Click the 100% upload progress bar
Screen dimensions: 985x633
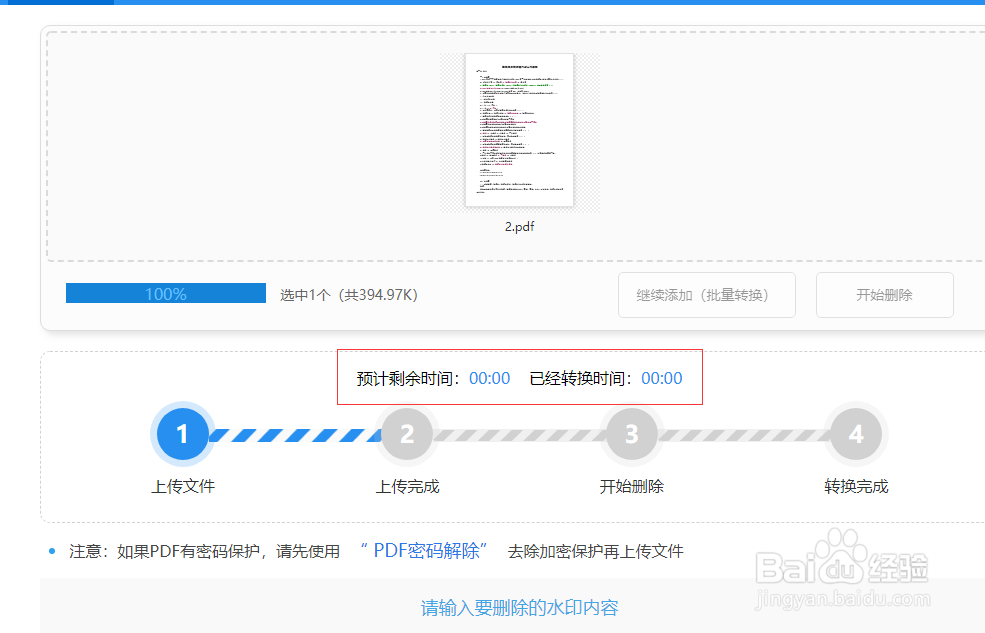coord(165,291)
